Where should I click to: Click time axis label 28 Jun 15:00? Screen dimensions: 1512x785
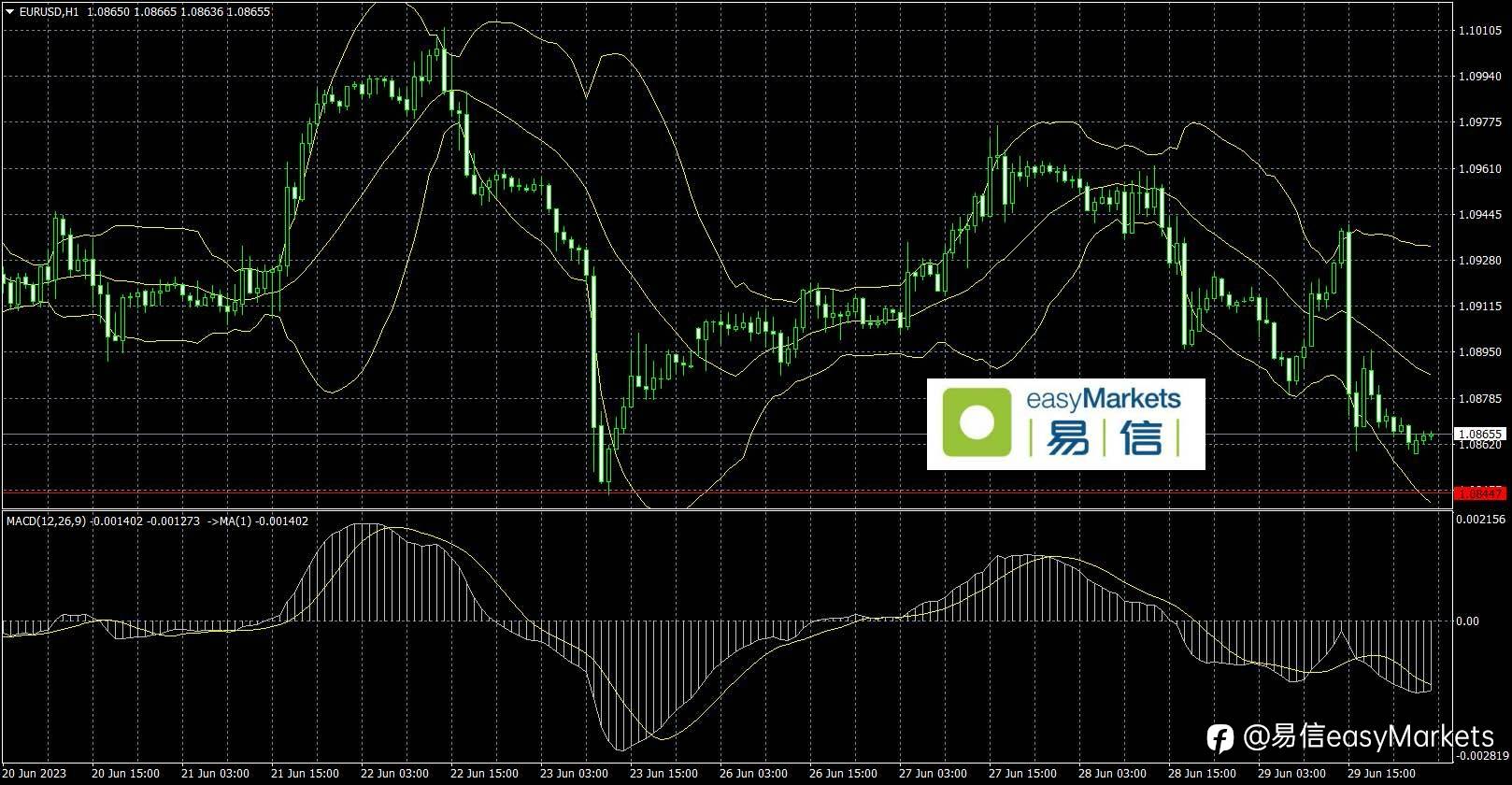pos(1202,774)
